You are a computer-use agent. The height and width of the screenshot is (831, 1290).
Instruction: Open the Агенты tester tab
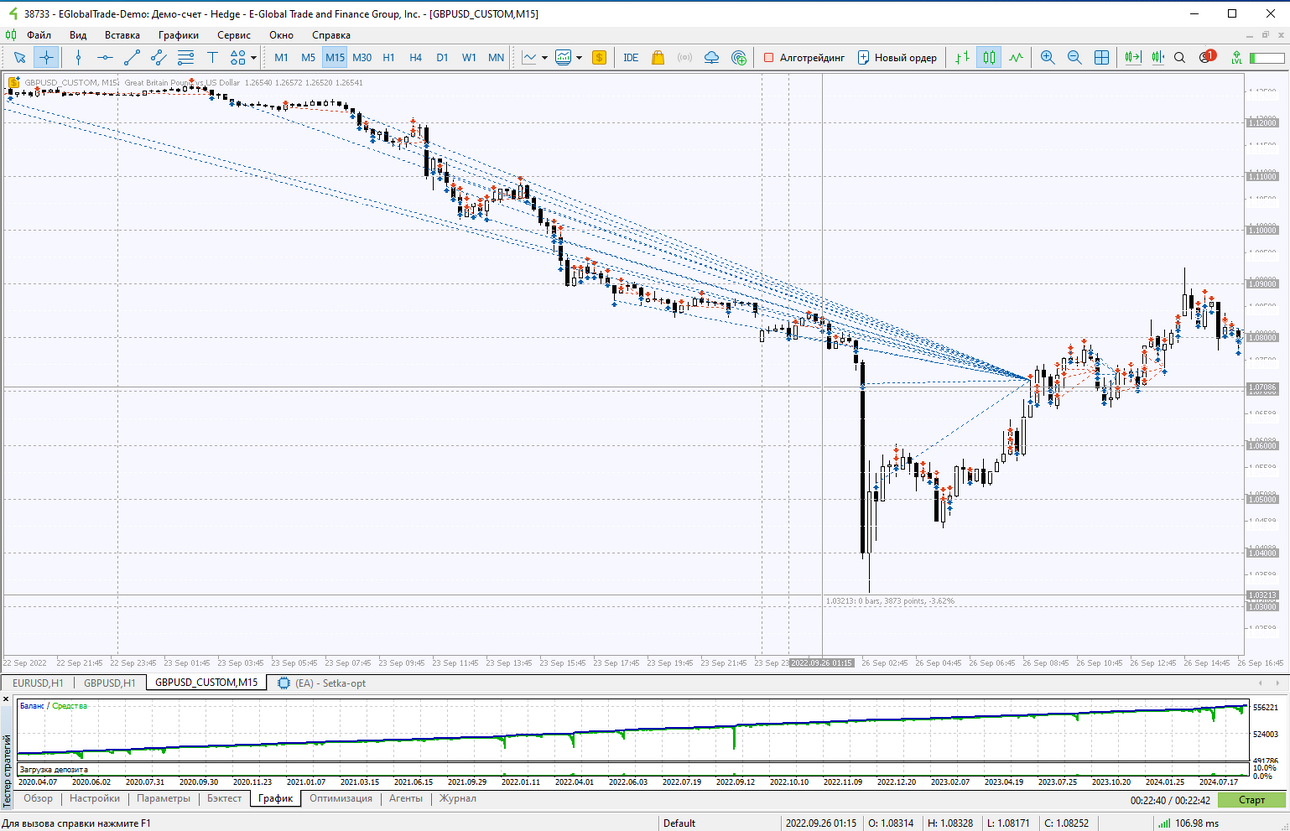point(406,799)
